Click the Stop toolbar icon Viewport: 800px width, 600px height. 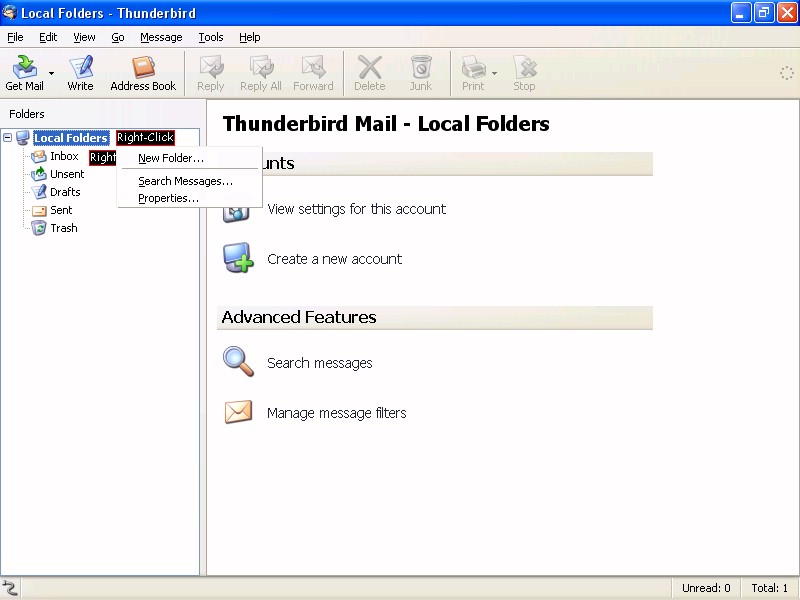coord(524,73)
